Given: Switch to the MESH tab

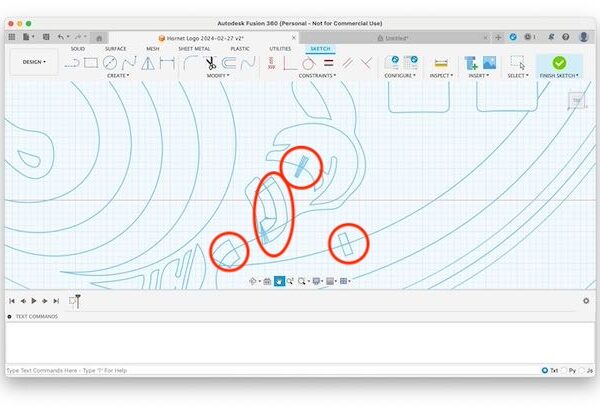Looking at the screenshot, I should pos(153,49).
